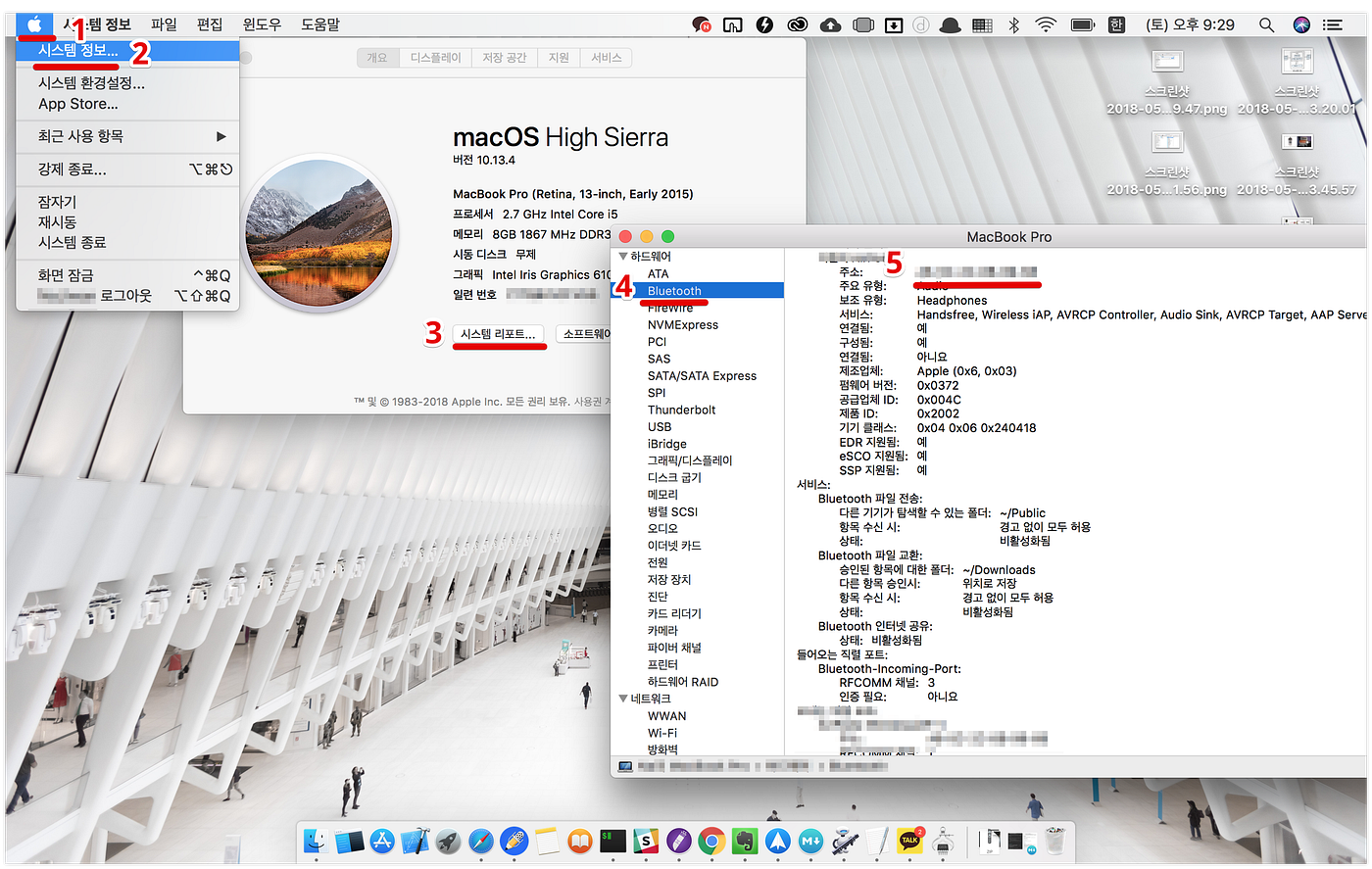Select ATA in the hardware list
Screen dimensions: 1372x869
tap(697, 274)
